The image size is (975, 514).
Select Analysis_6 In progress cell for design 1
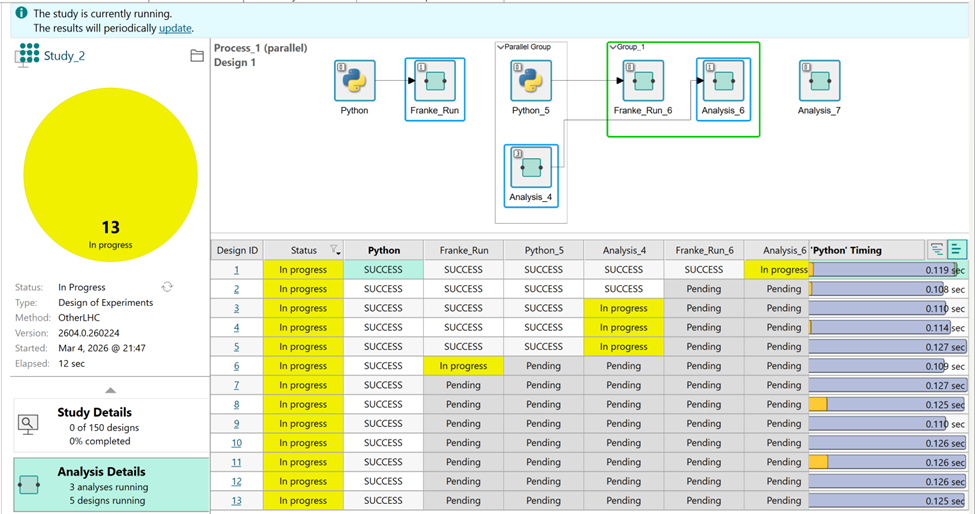click(777, 270)
